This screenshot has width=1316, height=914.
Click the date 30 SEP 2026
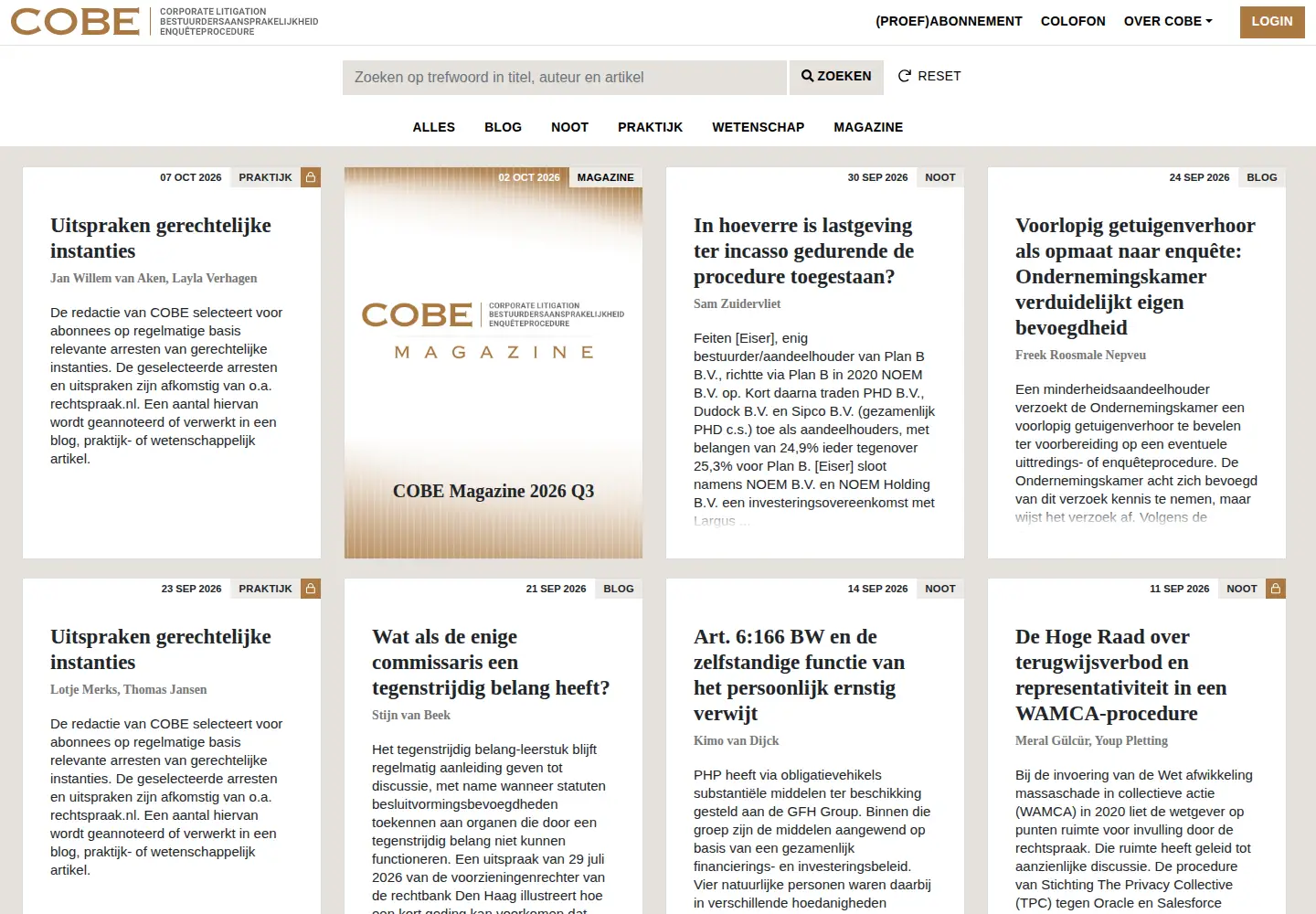coord(877,177)
